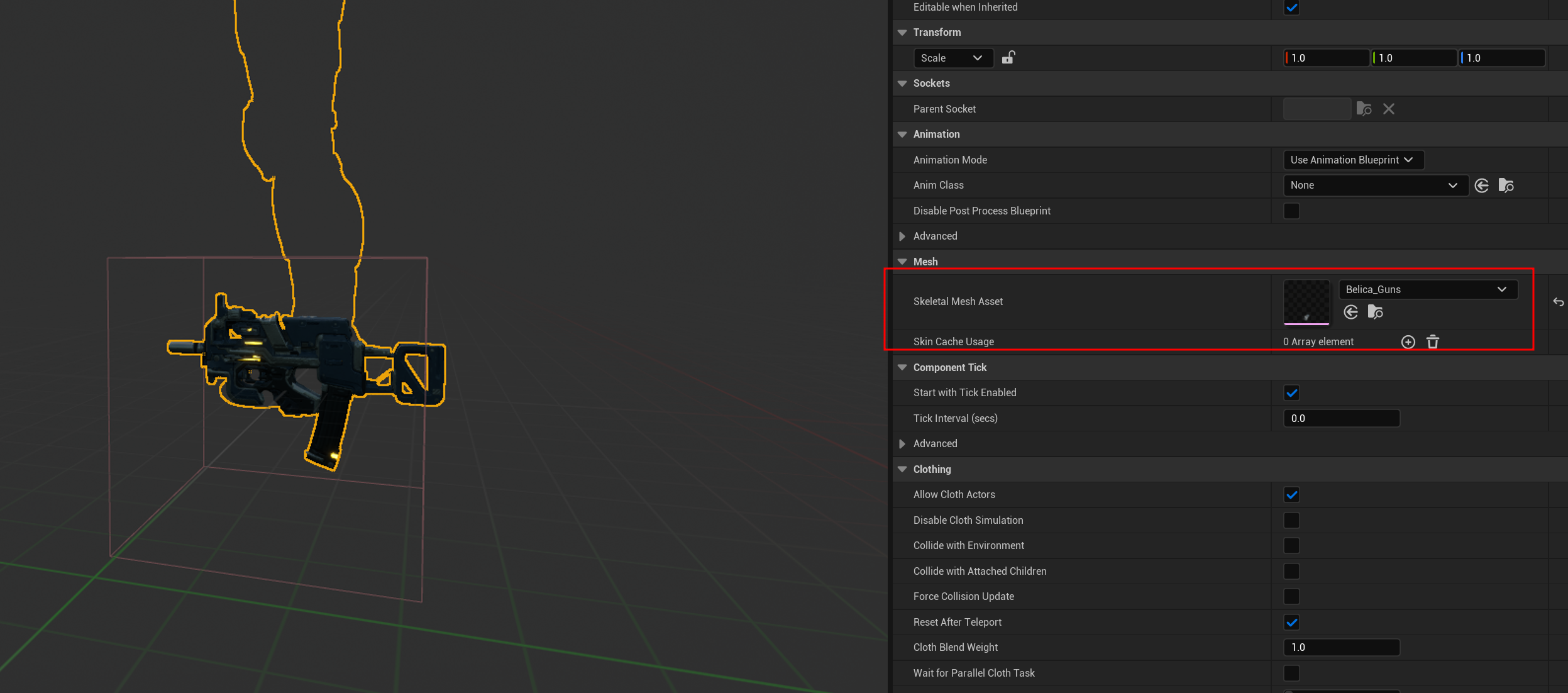Viewport: 1568px width, 693px height.
Task: Use selected asset for Skeletal Mesh
Action: [1350, 312]
